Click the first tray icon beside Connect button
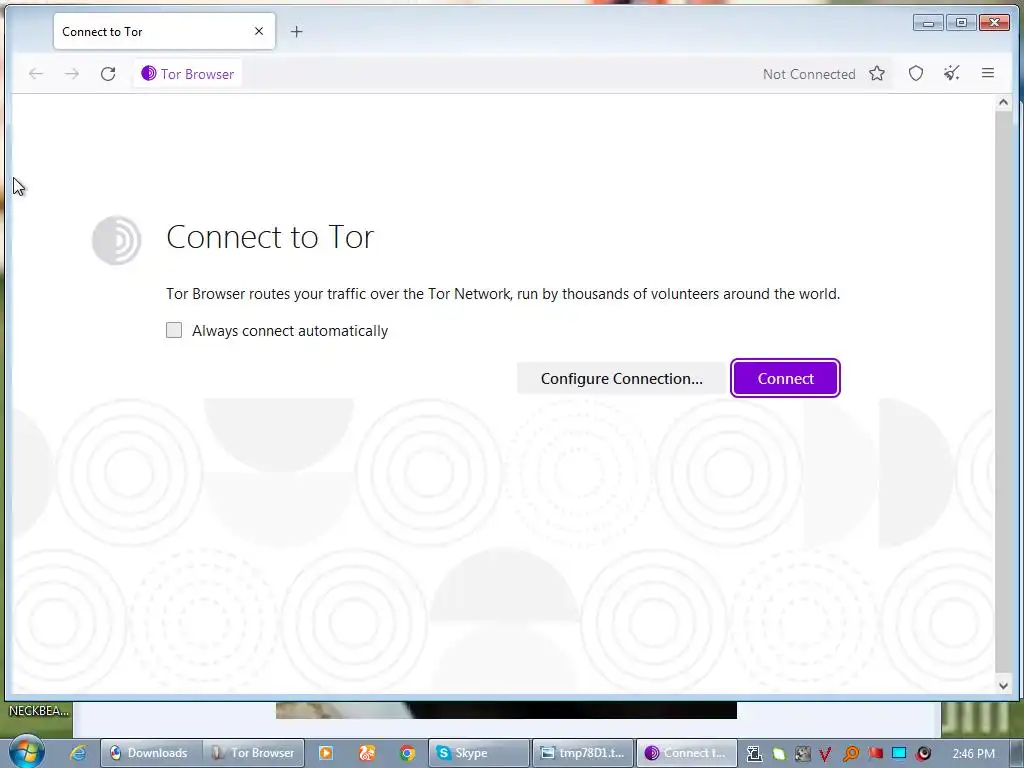The width and height of the screenshot is (1024, 768). click(x=754, y=754)
